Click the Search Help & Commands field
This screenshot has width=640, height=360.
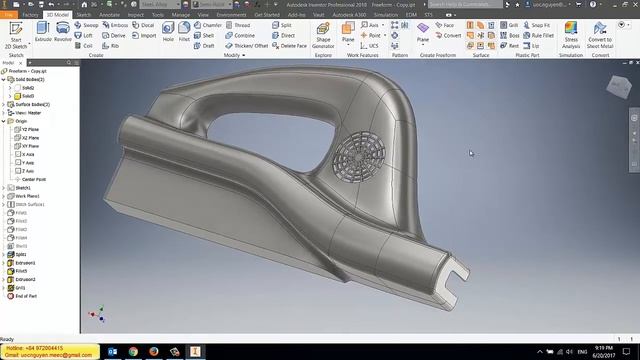(465, 4)
